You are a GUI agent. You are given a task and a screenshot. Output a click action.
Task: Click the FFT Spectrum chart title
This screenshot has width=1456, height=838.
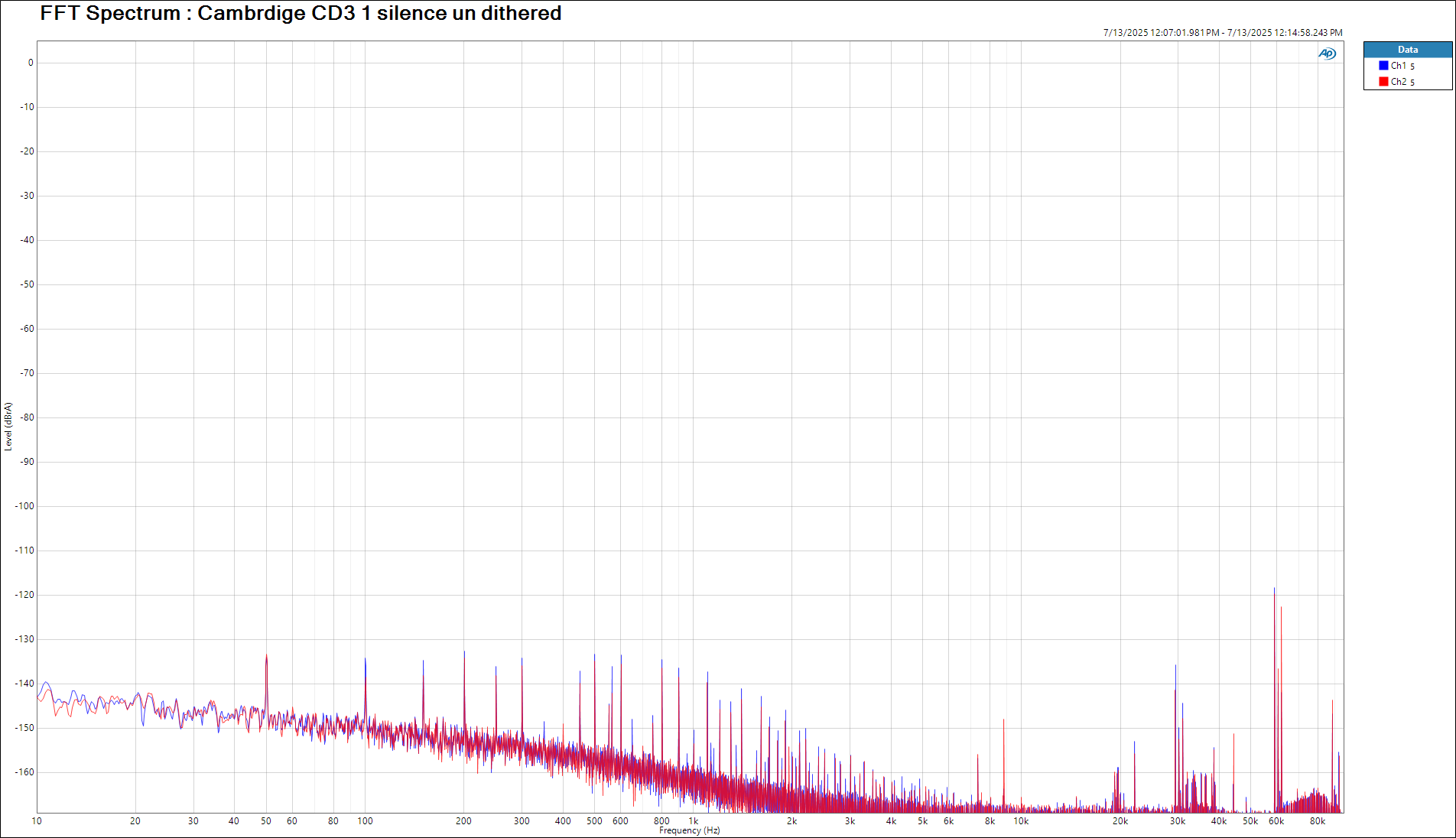click(301, 14)
